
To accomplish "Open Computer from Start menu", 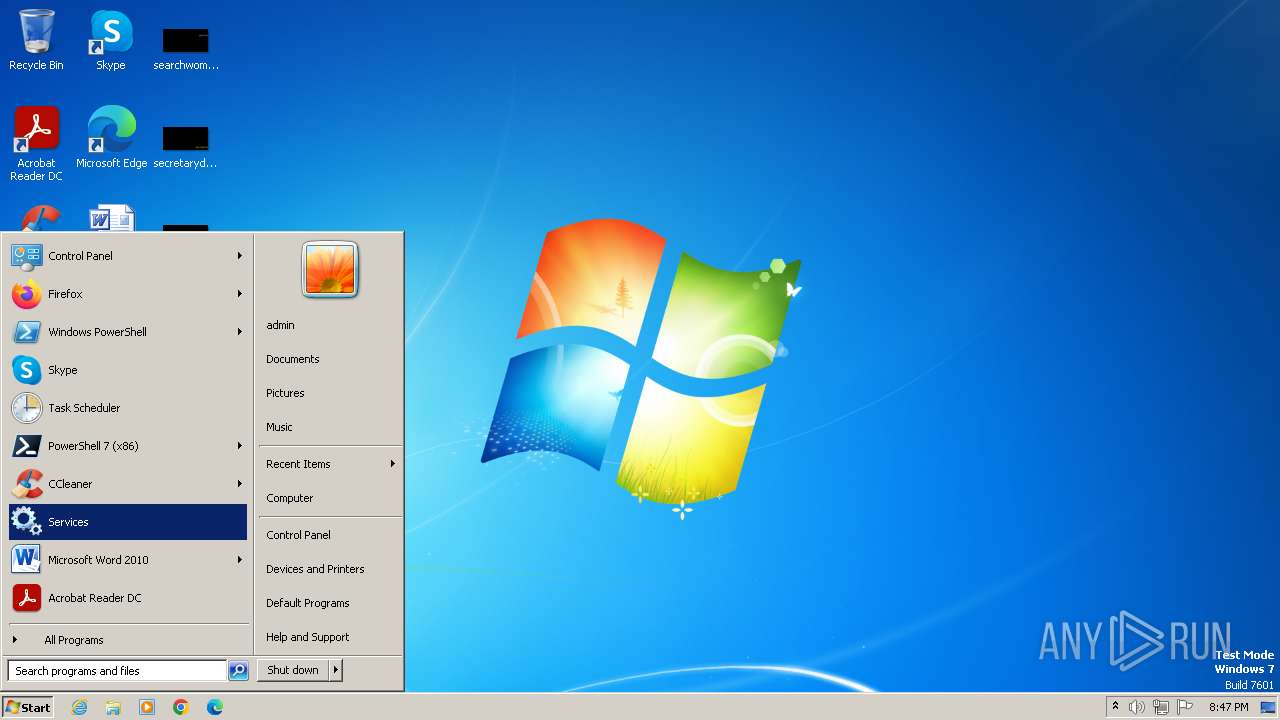I will [330, 498].
